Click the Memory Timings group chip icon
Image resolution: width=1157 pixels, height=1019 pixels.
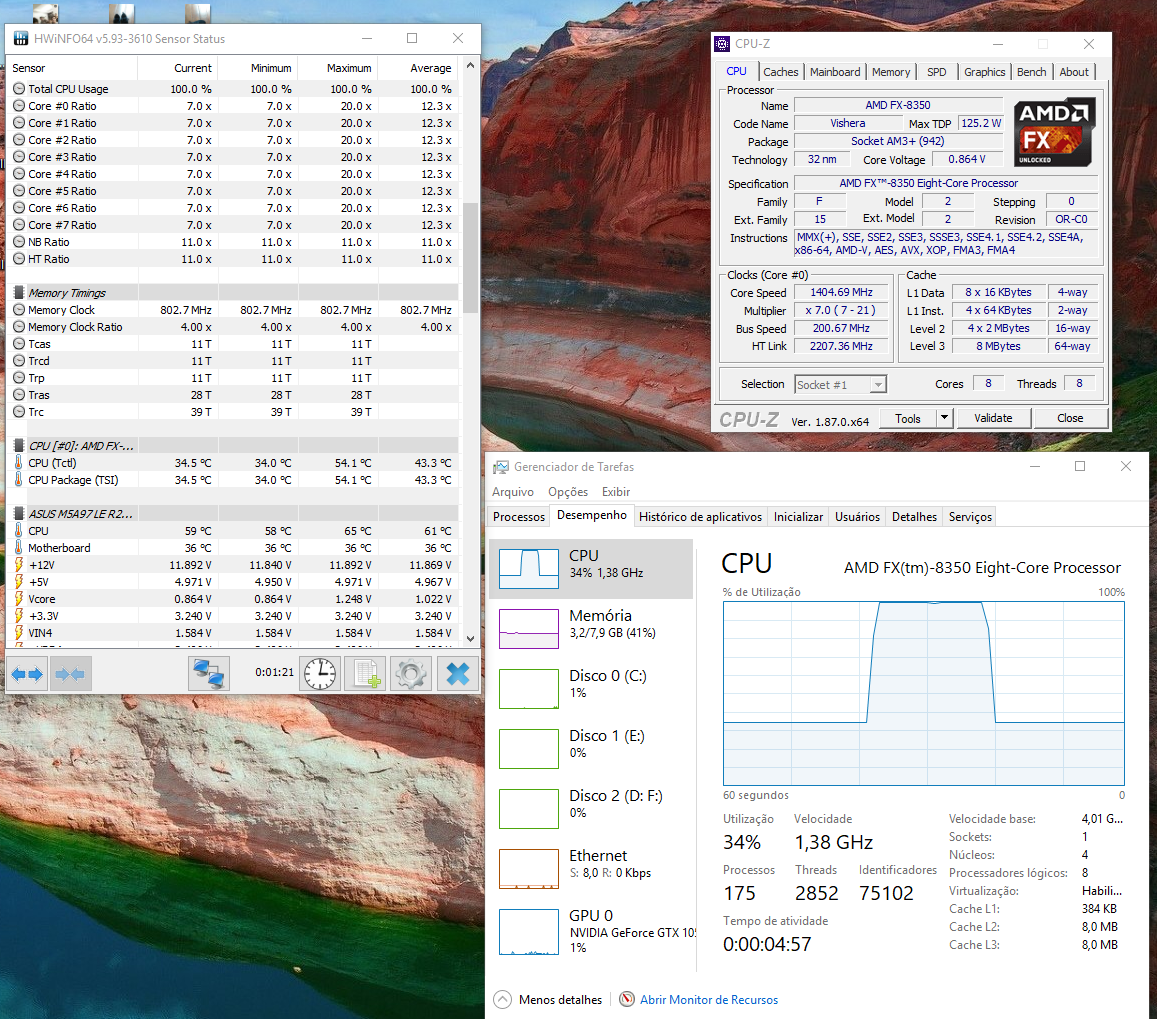(18, 293)
